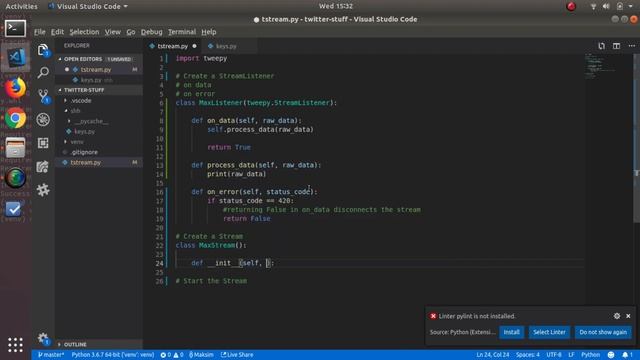Viewport: 640px width, 360px height.
Task: Open the Visual Studio Code app menu dropdown
Action: pyautogui.click(x=88, y=7)
